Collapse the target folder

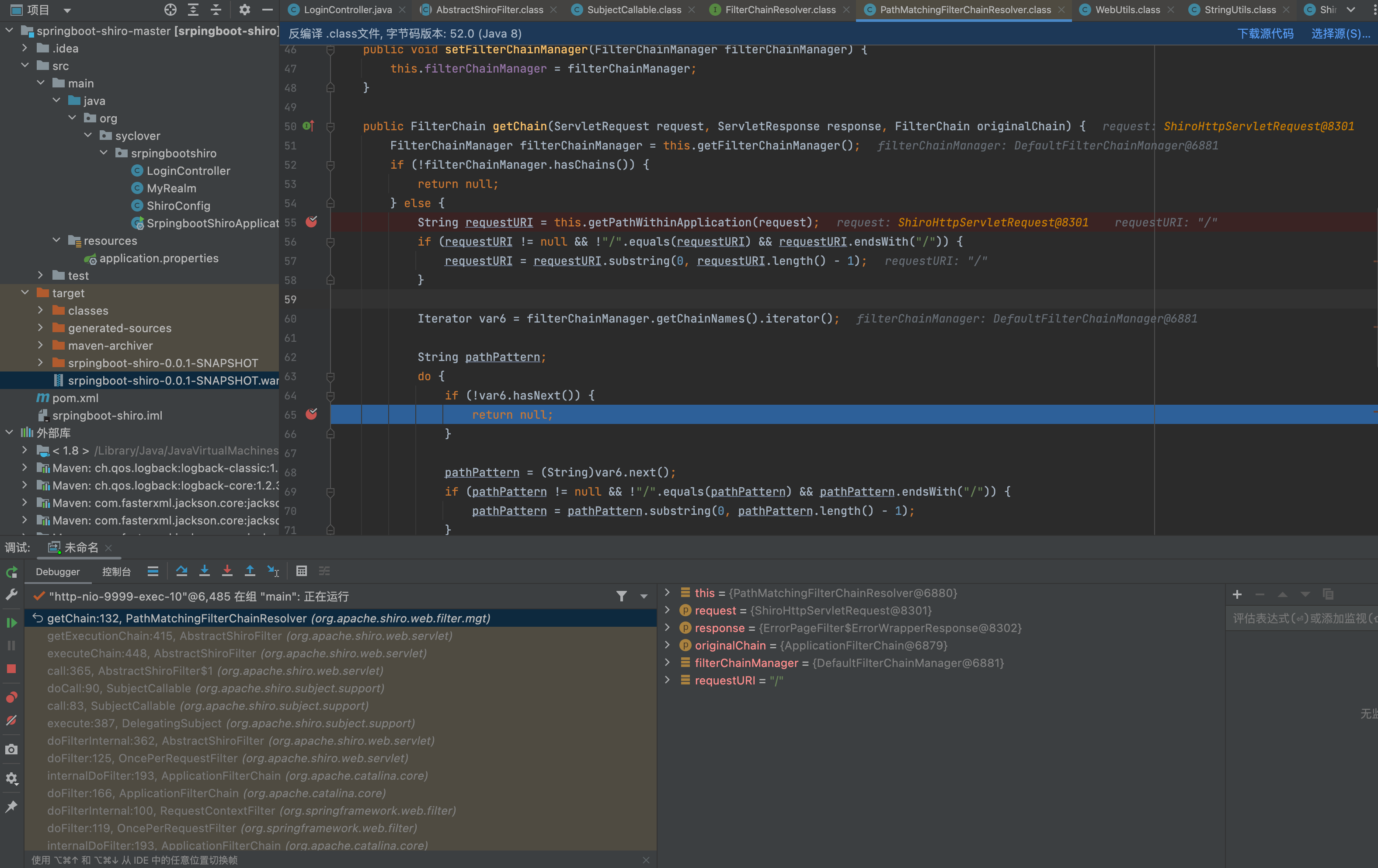[x=24, y=292]
